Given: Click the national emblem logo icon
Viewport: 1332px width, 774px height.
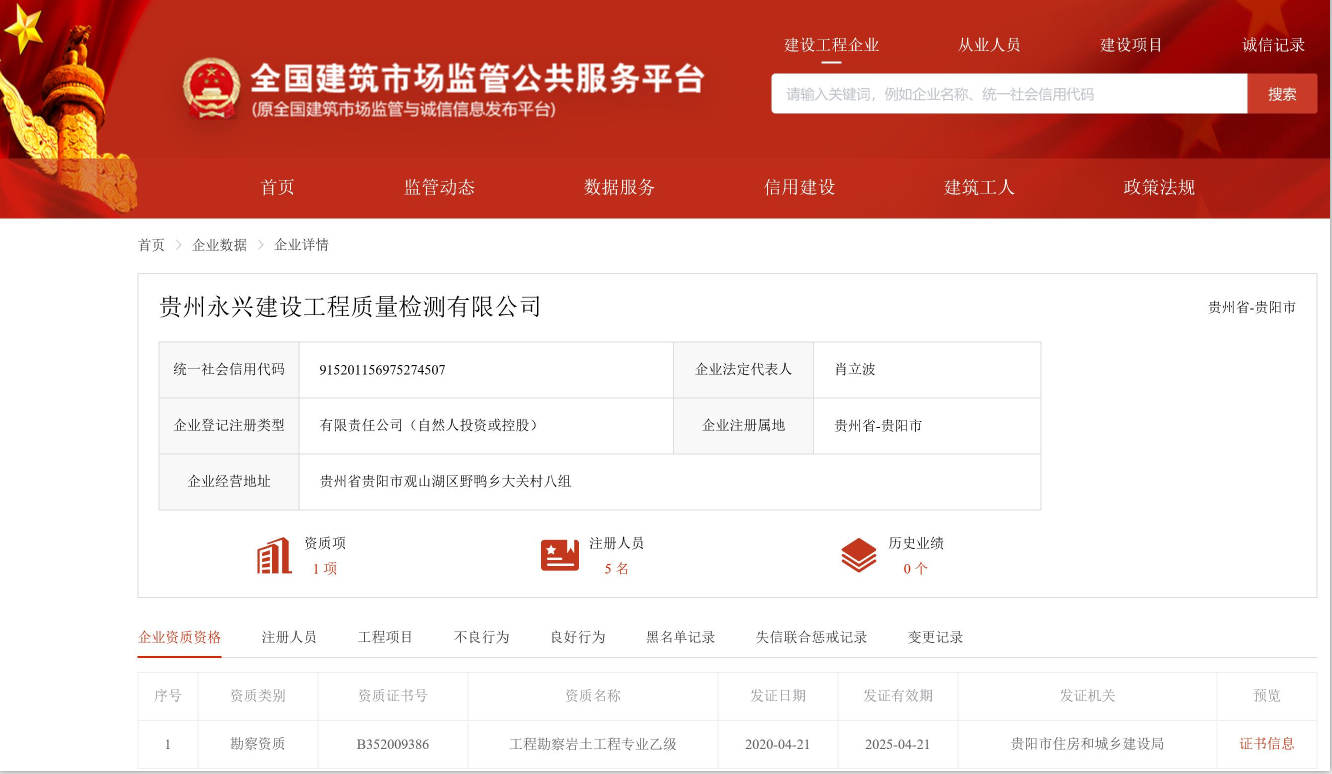Looking at the screenshot, I should [211, 89].
